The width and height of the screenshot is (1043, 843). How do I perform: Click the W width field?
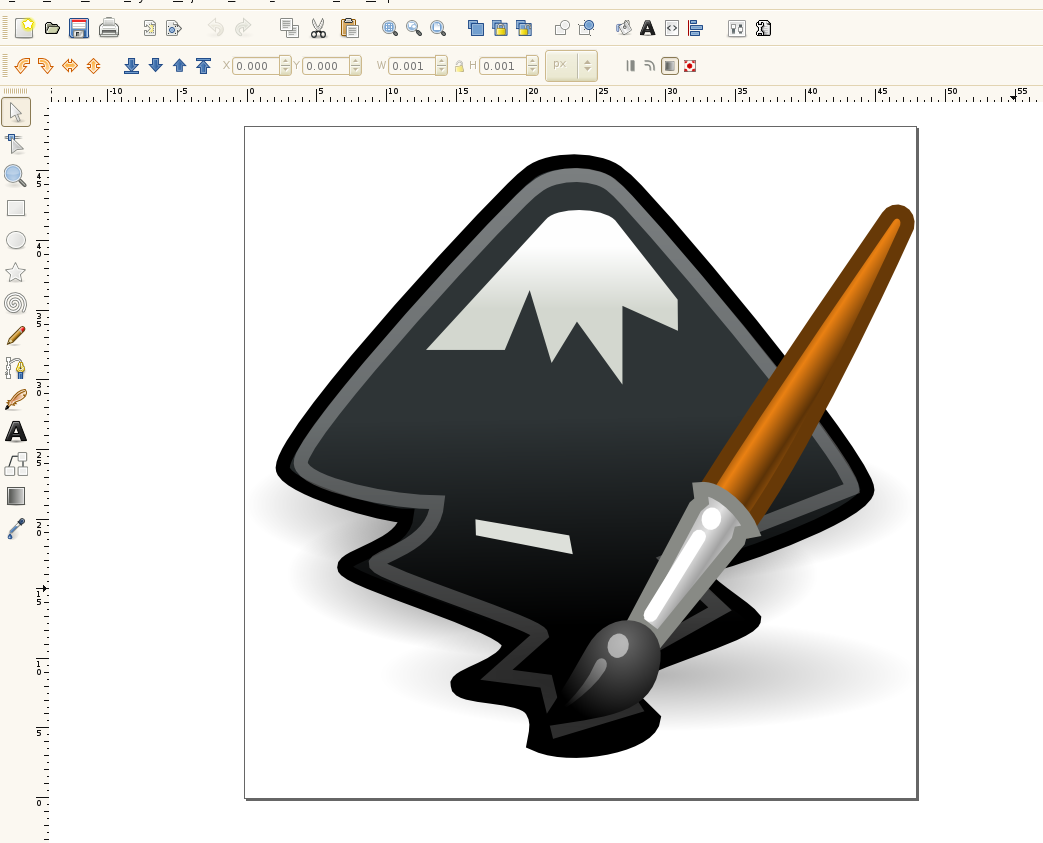click(412, 65)
